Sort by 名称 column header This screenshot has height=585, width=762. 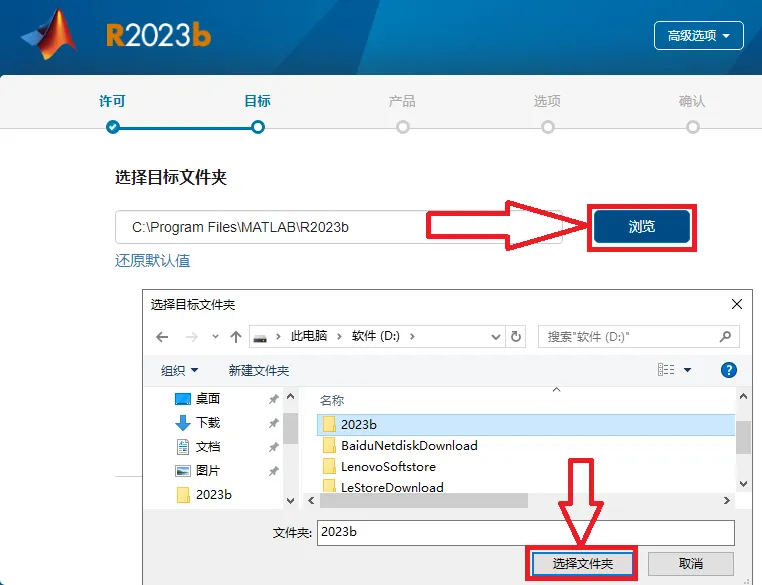click(332, 400)
